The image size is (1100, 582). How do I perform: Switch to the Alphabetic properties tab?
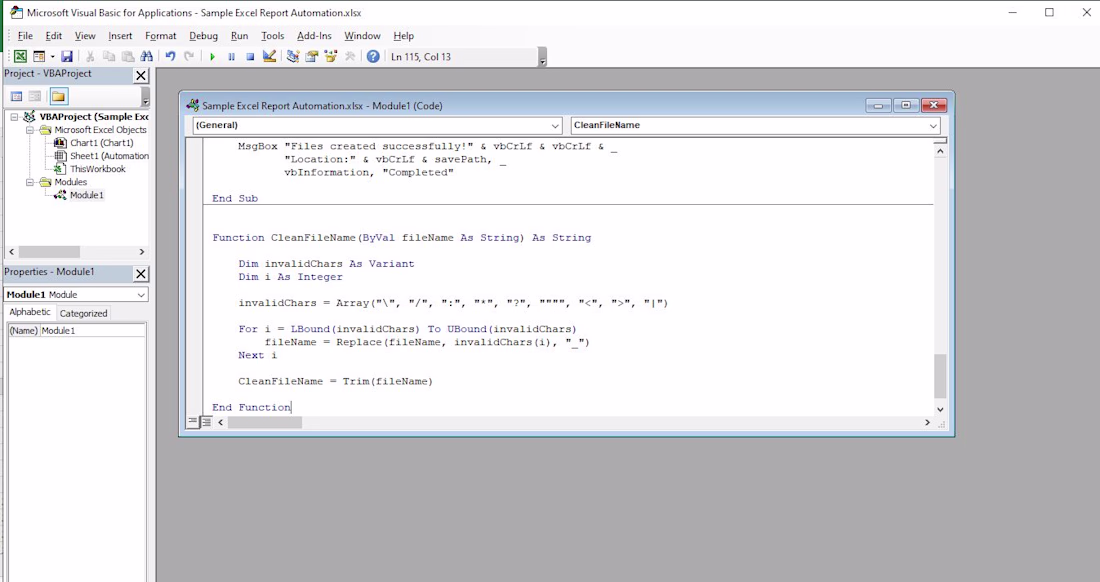click(x=30, y=313)
